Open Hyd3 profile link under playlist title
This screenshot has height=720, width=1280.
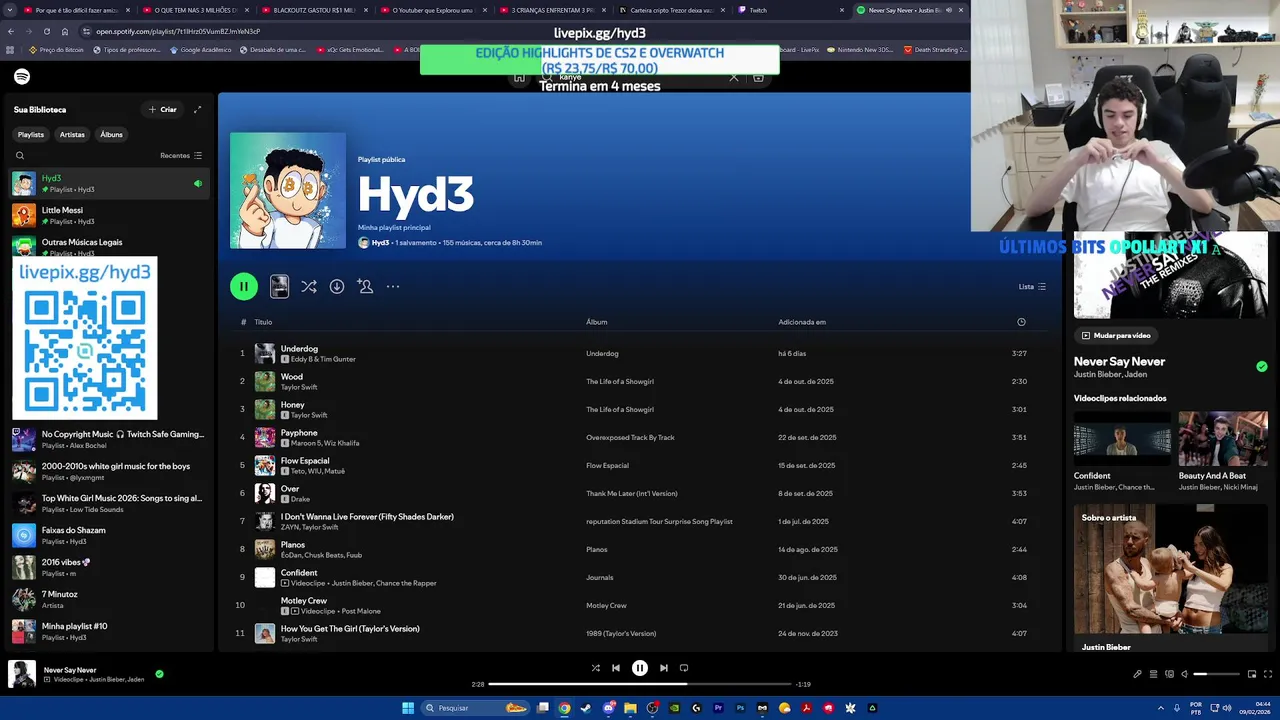click(381, 243)
